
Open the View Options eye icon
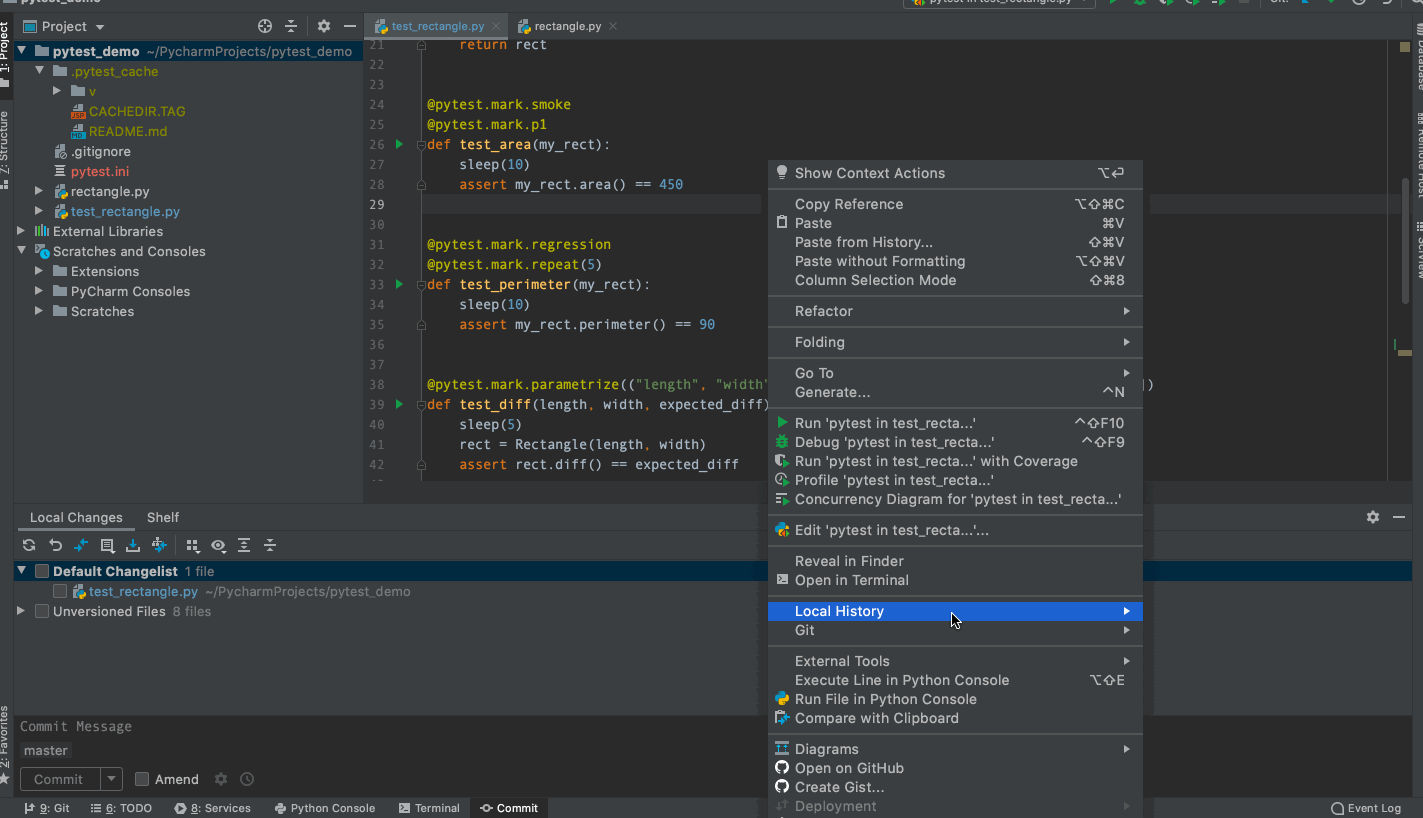[218, 545]
